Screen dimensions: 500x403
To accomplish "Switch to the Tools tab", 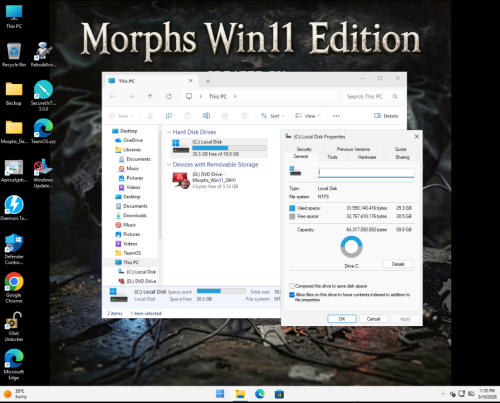I will [332, 157].
